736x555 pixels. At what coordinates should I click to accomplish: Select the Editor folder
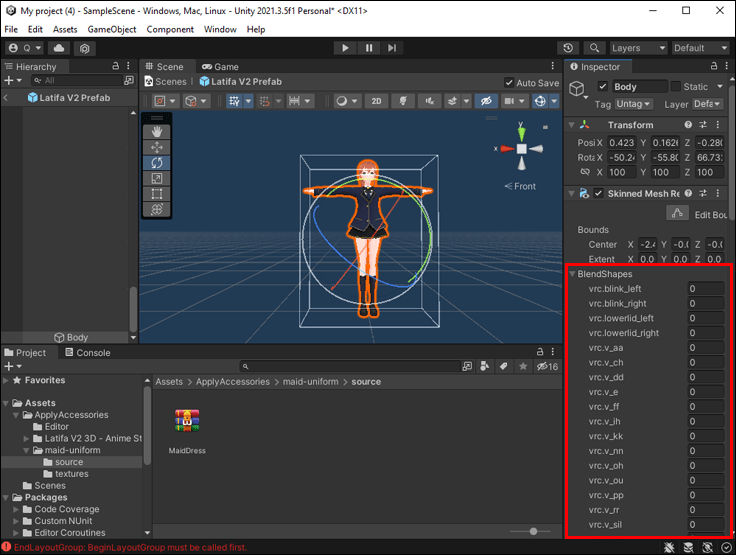pyautogui.click(x=57, y=427)
